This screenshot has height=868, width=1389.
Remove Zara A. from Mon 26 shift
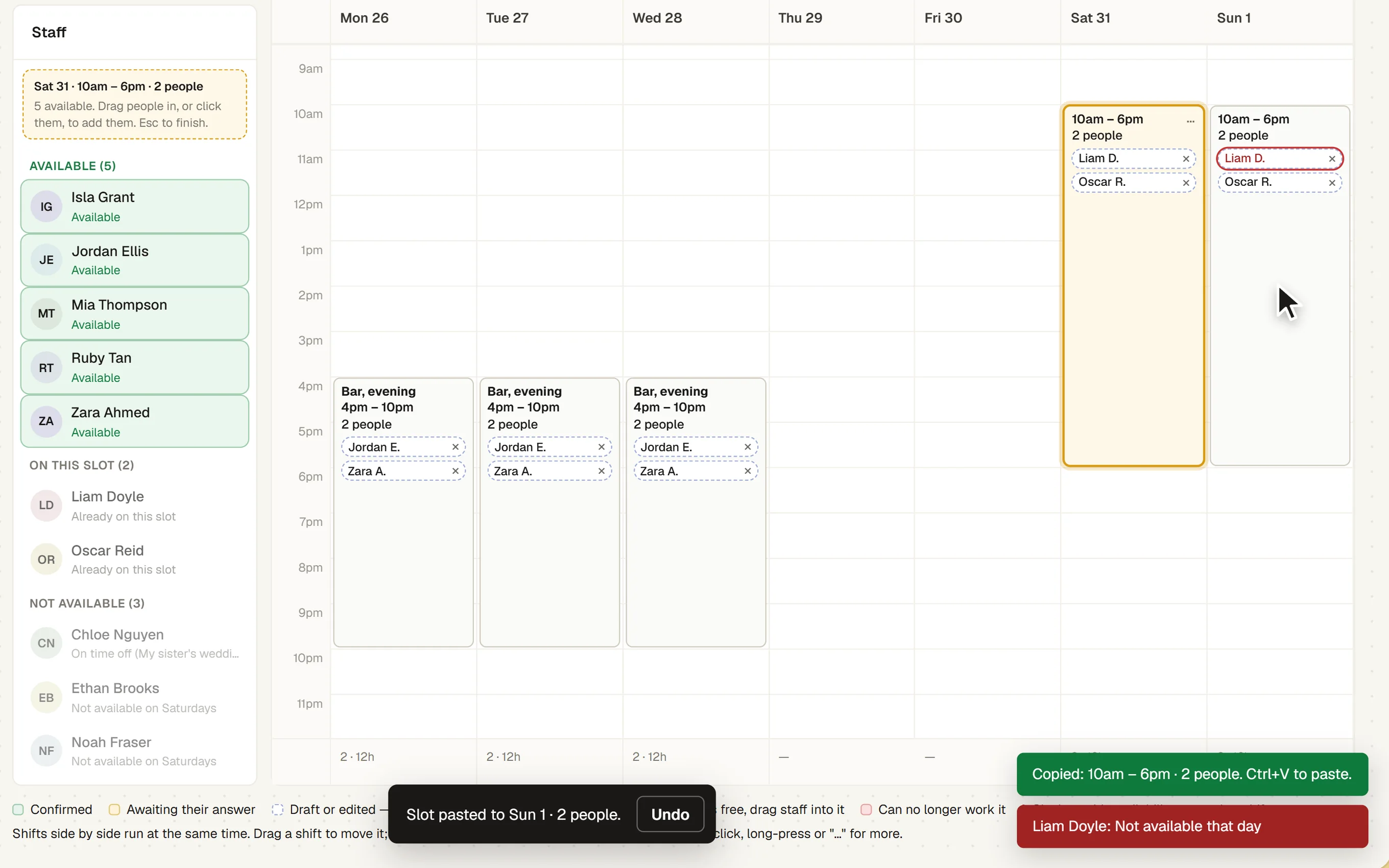(x=455, y=471)
